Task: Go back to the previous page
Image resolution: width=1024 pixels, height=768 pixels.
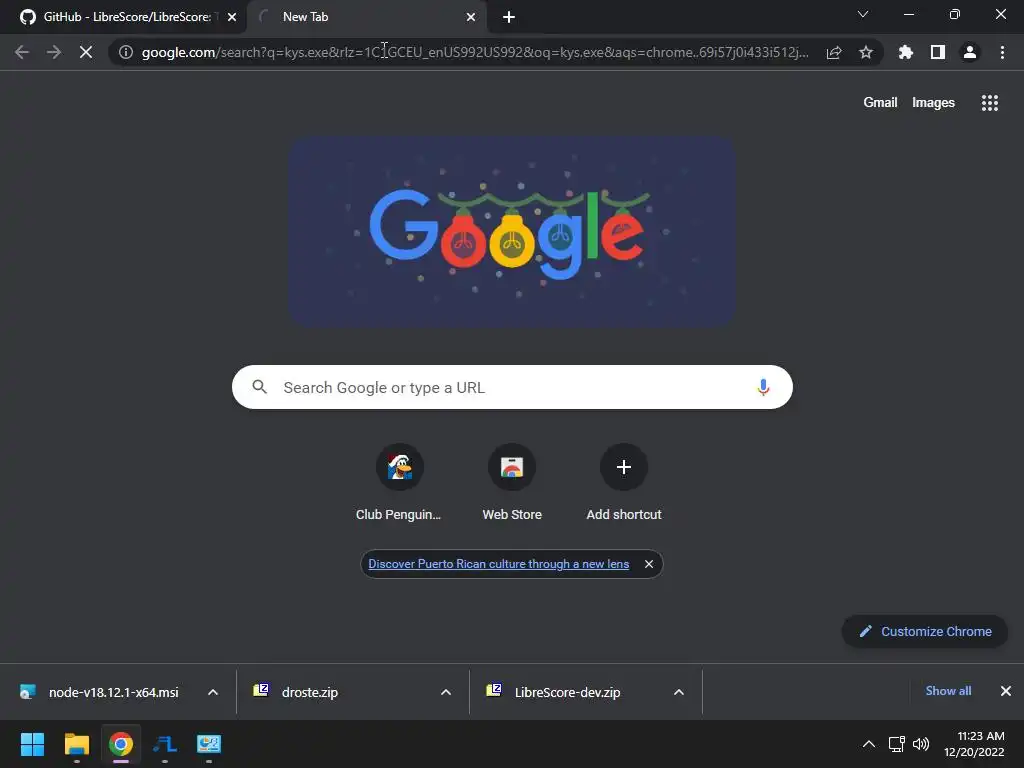Action: (22, 52)
